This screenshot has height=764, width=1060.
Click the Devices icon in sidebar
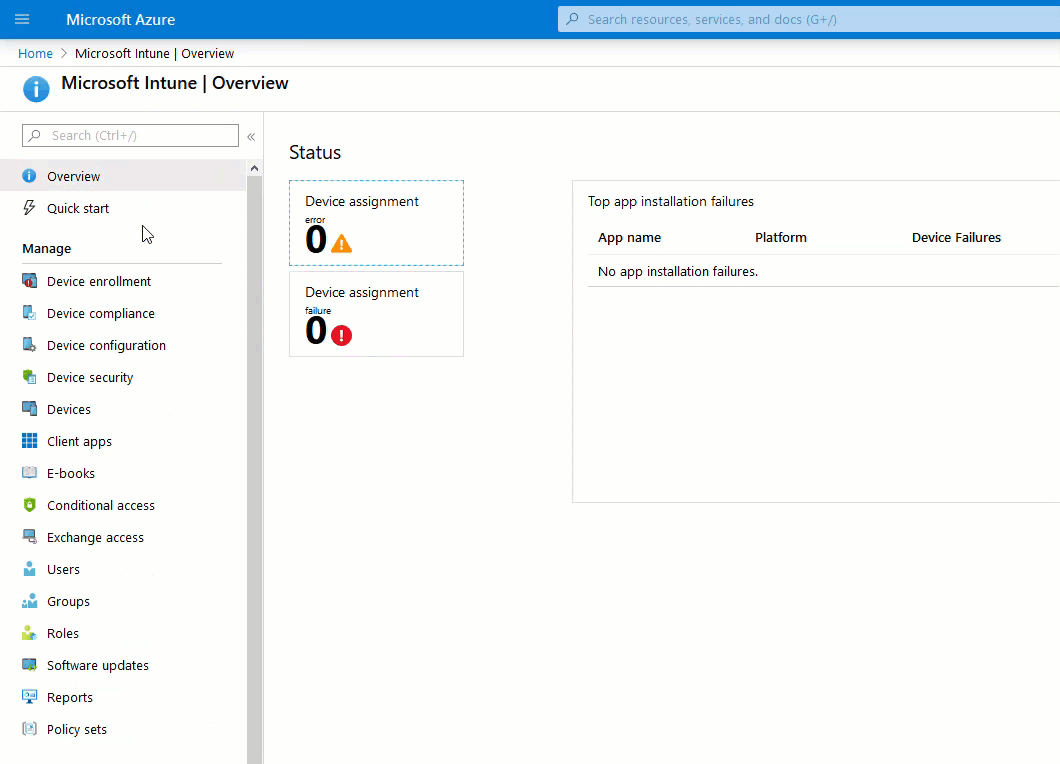pyautogui.click(x=29, y=408)
